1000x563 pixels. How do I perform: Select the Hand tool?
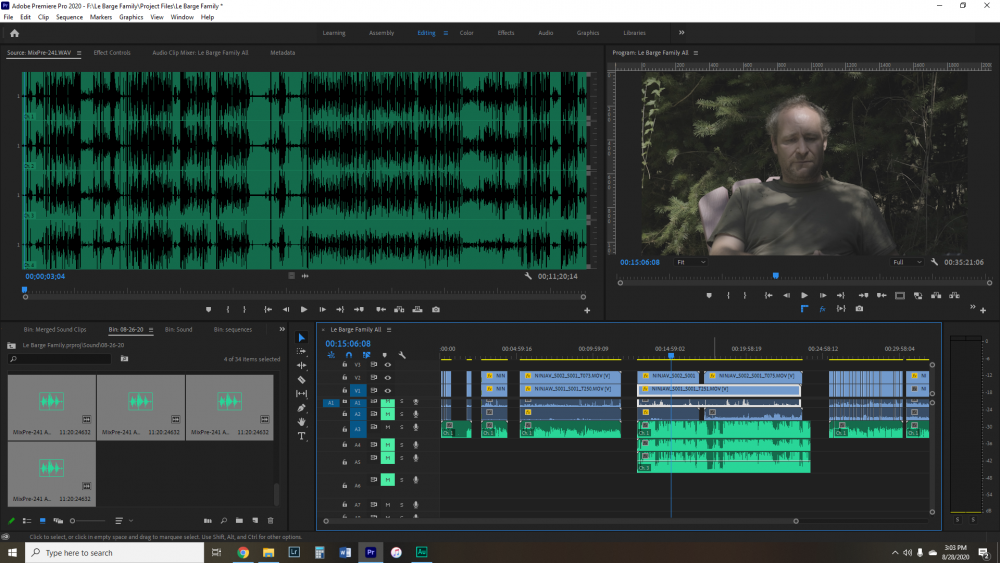302,422
